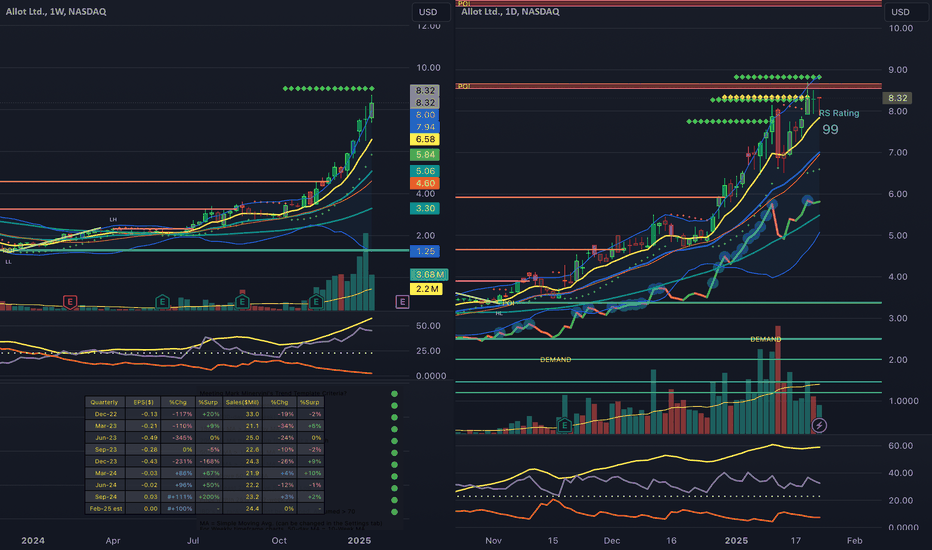This screenshot has width=932, height=550.
Task: Click the 8.32 price label on daily chart
Action: (x=898, y=98)
